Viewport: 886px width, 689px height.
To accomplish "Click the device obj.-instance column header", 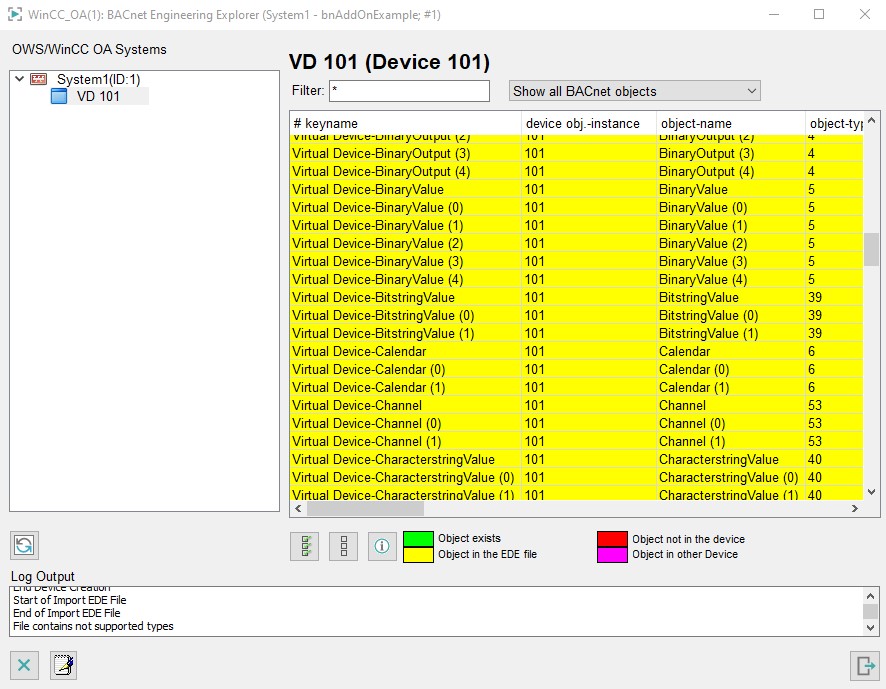I will click(588, 123).
